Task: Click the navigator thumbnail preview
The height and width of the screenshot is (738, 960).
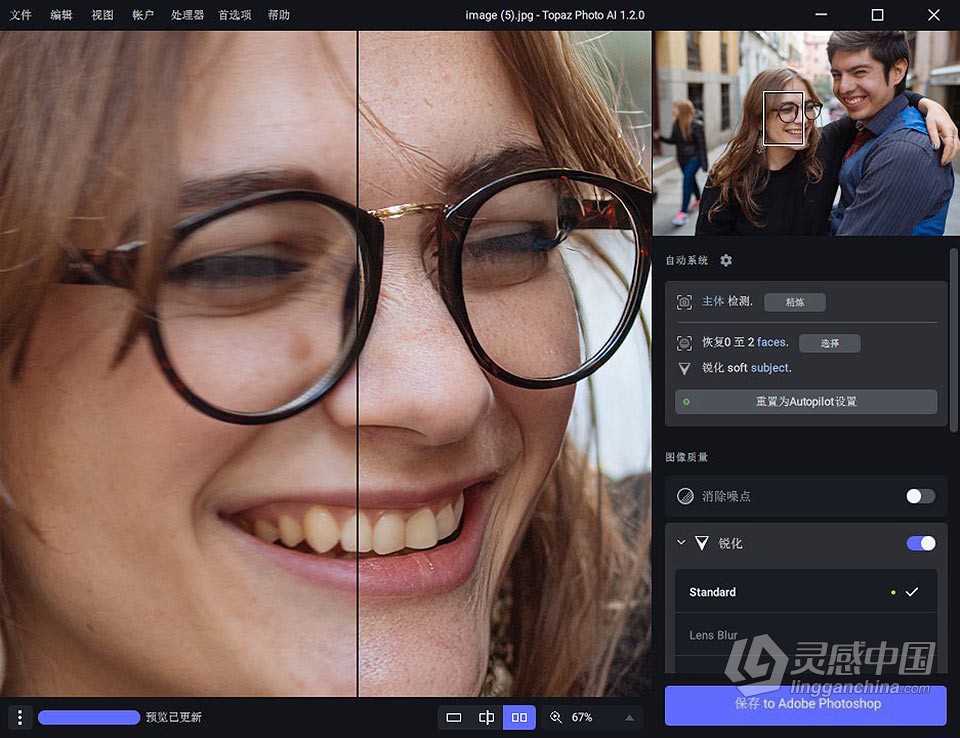Action: tap(806, 133)
